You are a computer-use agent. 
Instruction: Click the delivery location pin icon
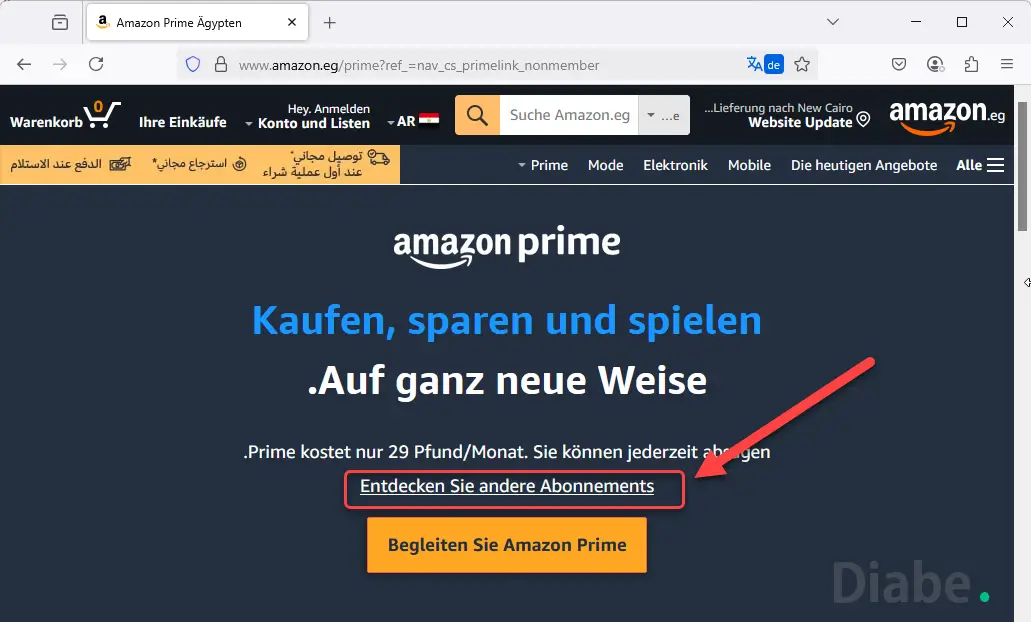click(863, 119)
